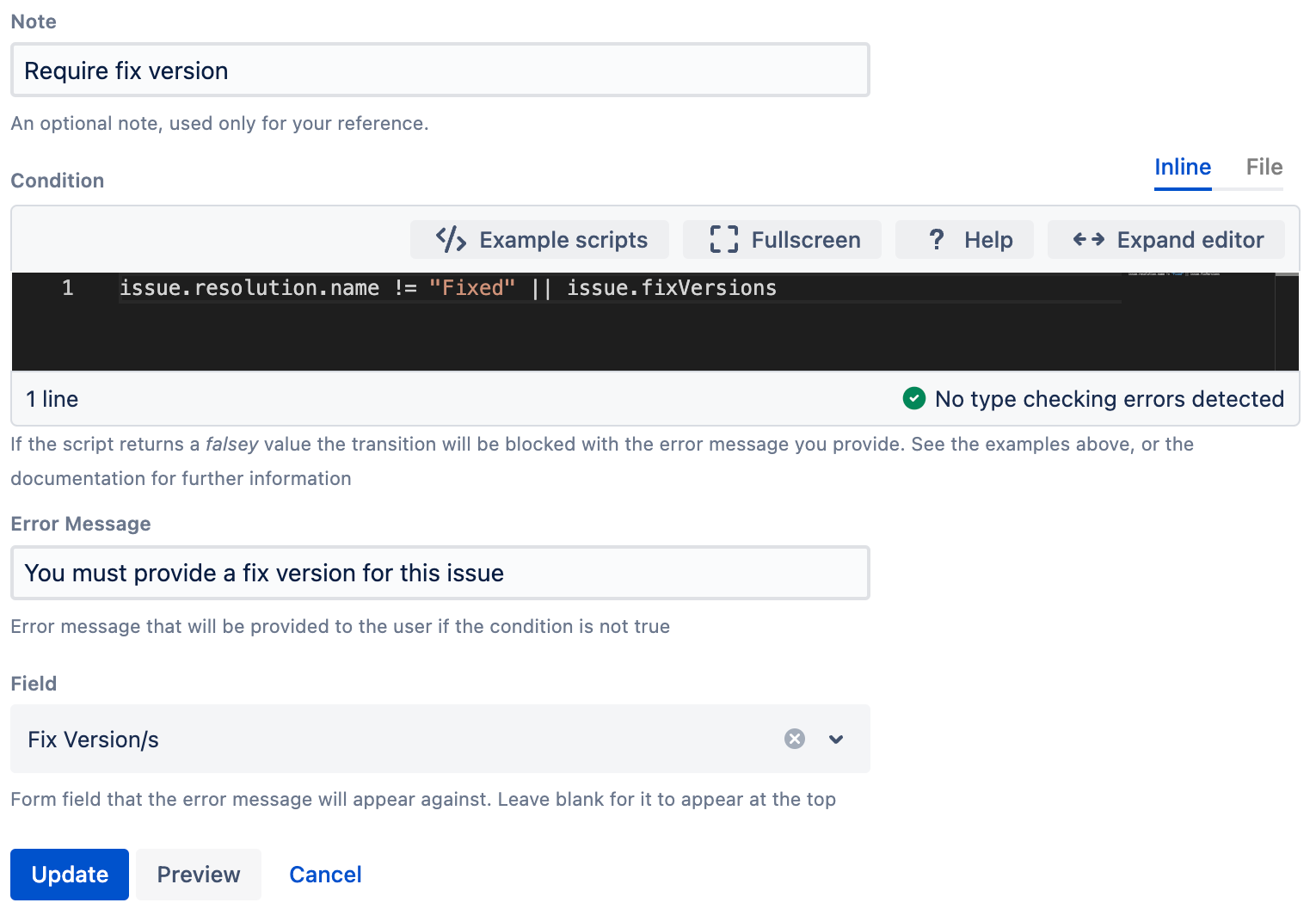The width and height of the screenshot is (1316, 915).
Task: Click the code editor vertical scrollbar
Action: tap(1287, 322)
